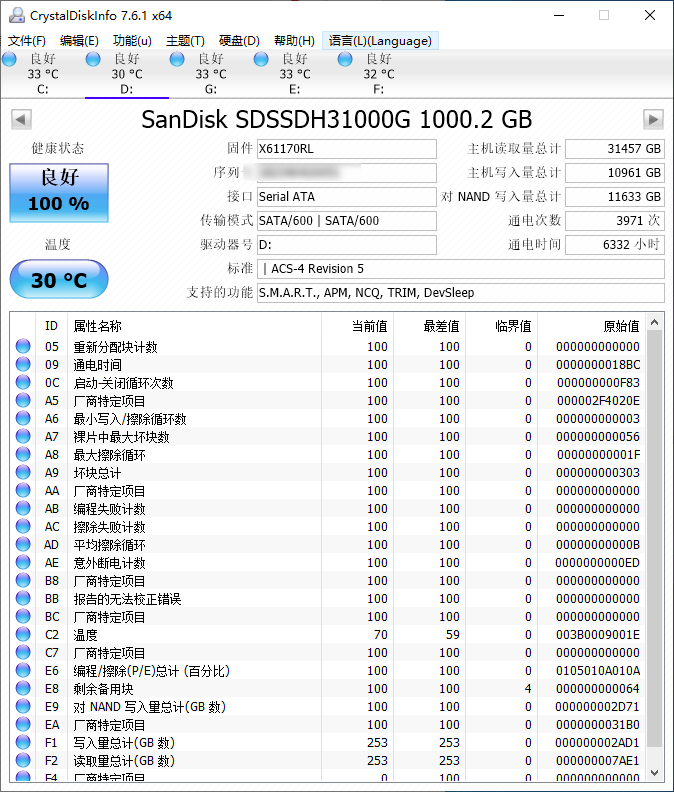The image size is (674, 792).
Task: Open the 硬盘(D) menu
Action: [x=239, y=41]
